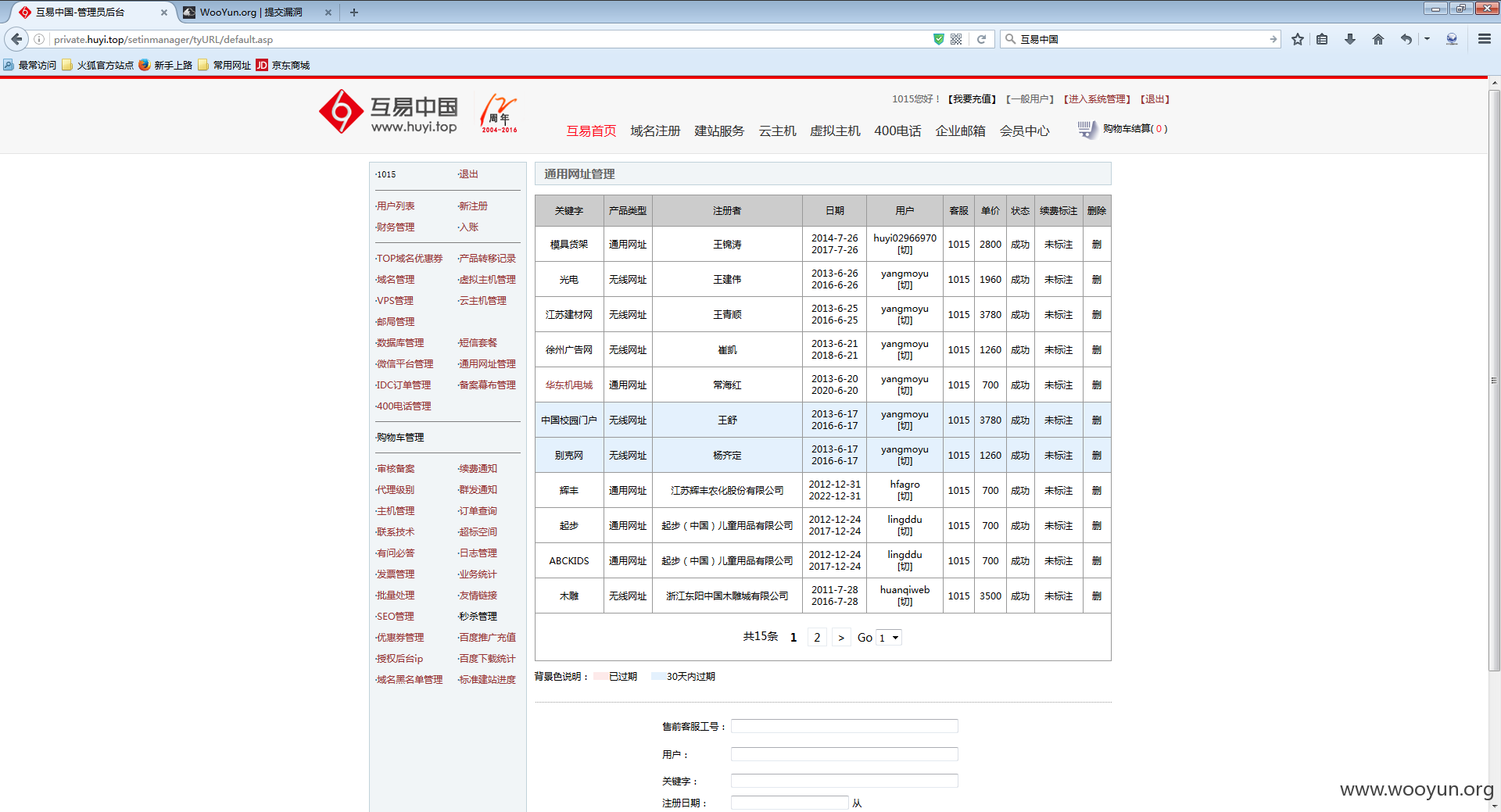Open the Go page number dropdown
1501x812 pixels.
[889, 638]
